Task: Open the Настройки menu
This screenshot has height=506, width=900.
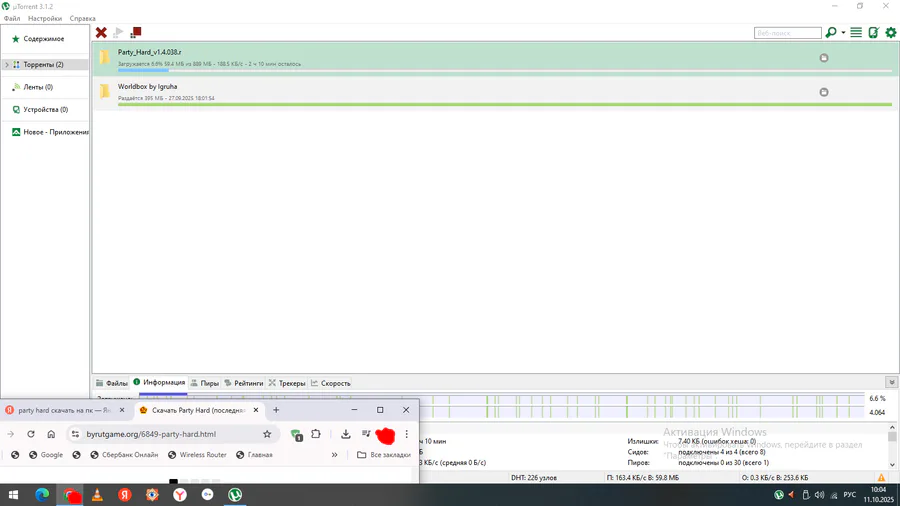Action: pyautogui.click(x=45, y=18)
